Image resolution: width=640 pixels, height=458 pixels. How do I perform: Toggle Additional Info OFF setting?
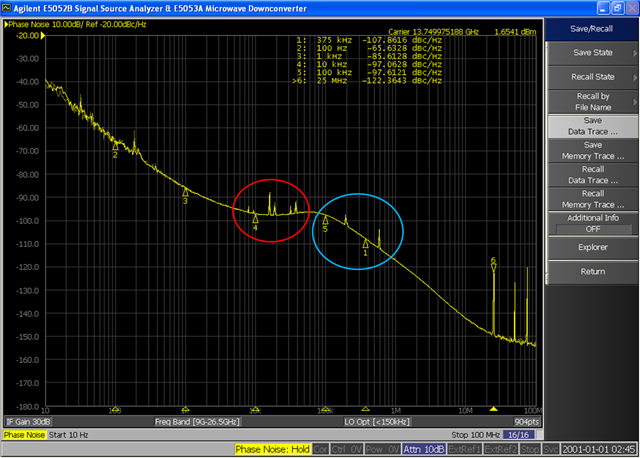tap(593, 224)
